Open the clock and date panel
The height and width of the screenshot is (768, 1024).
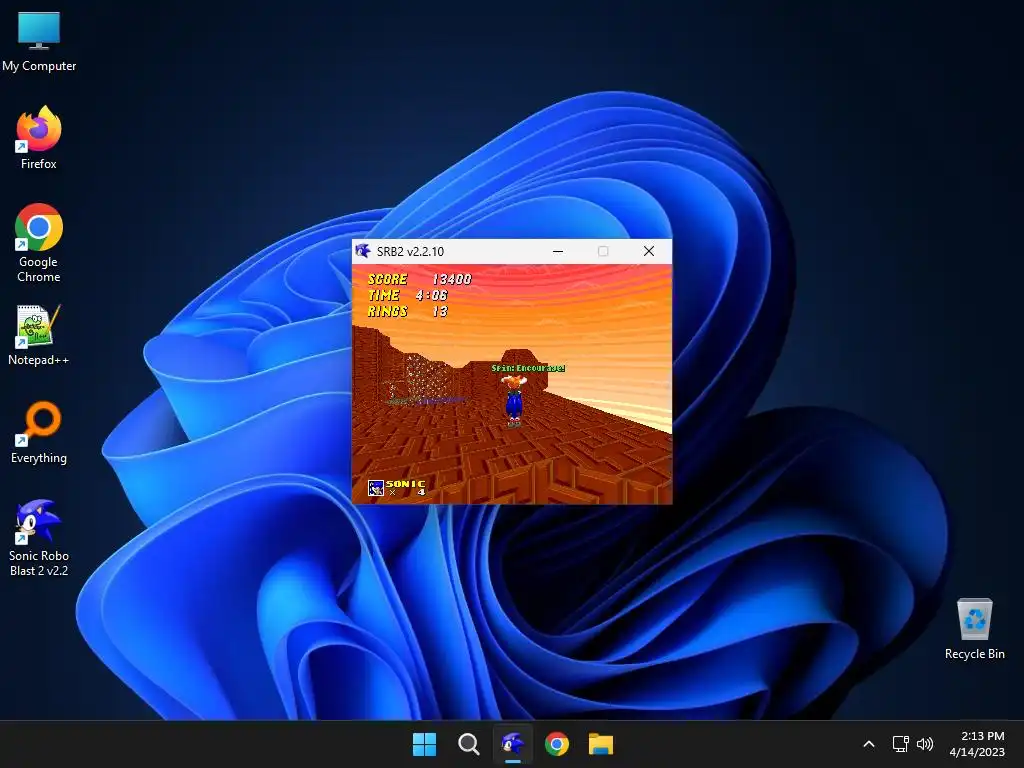click(x=977, y=744)
